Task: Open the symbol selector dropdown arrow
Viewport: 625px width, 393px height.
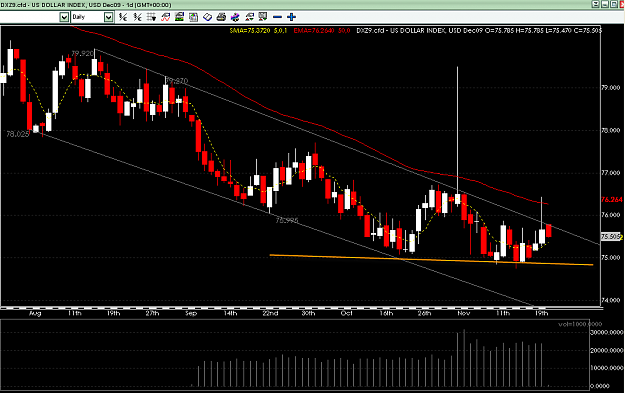Action: click(64, 17)
